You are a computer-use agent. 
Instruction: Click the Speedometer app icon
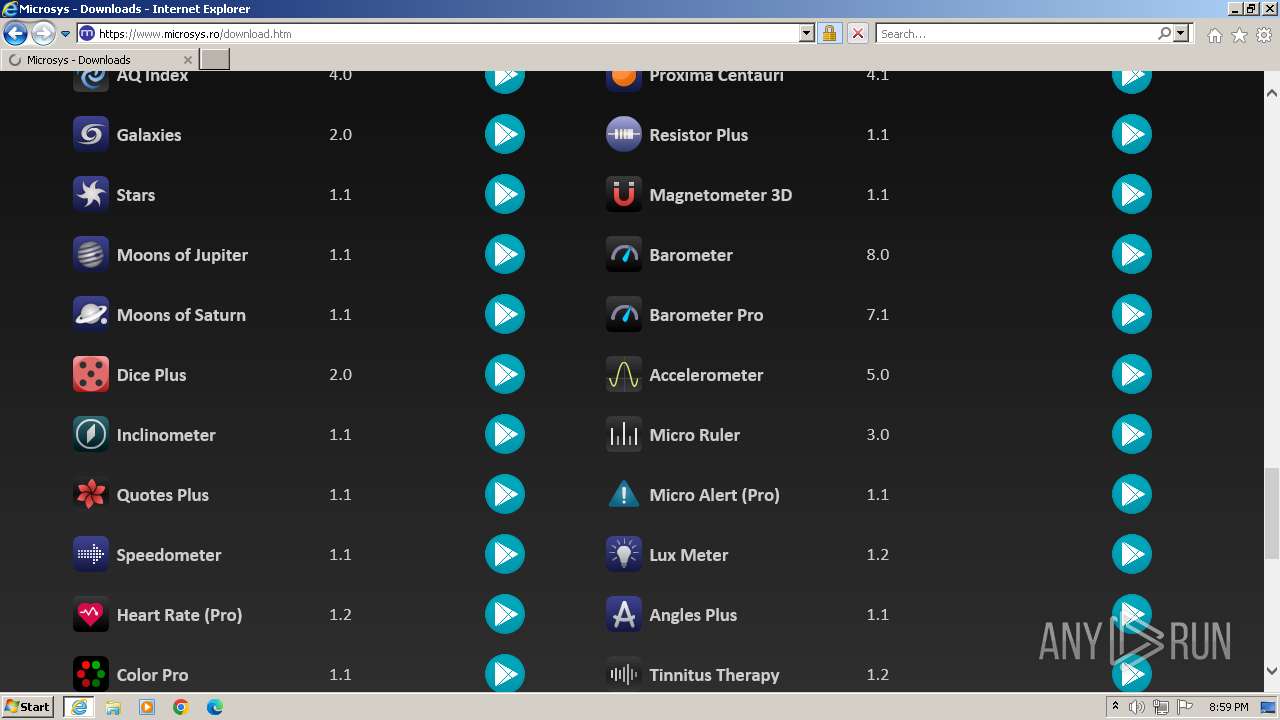click(91, 554)
